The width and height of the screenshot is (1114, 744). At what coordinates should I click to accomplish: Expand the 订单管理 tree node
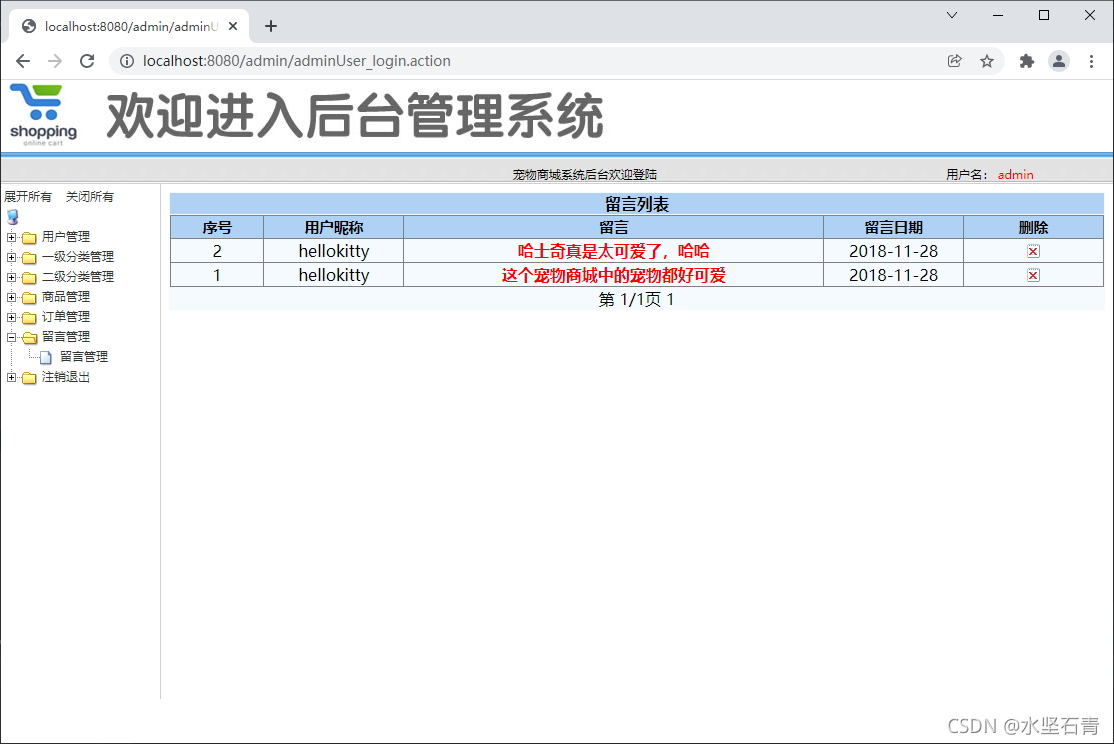click(11, 317)
